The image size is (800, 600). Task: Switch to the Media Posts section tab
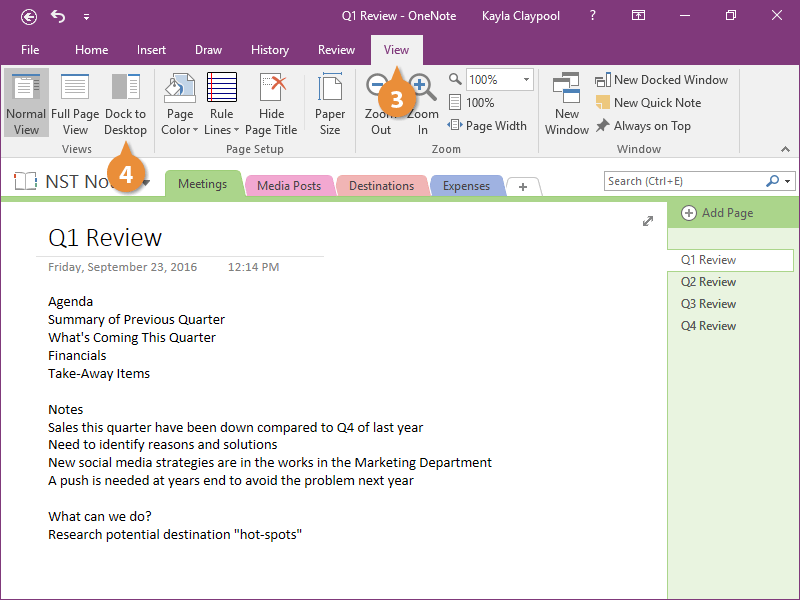pyautogui.click(x=289, y=186)
